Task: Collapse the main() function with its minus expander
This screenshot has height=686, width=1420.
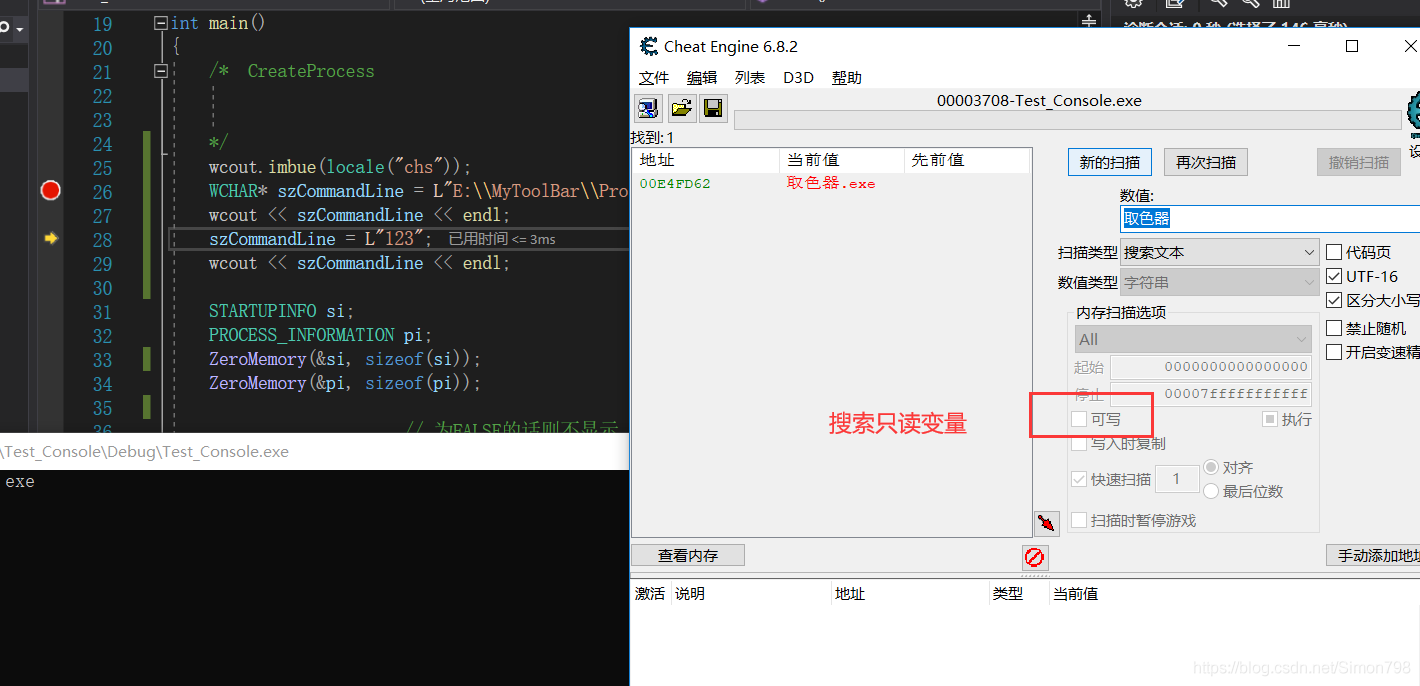Action: (x=160, y=22)
